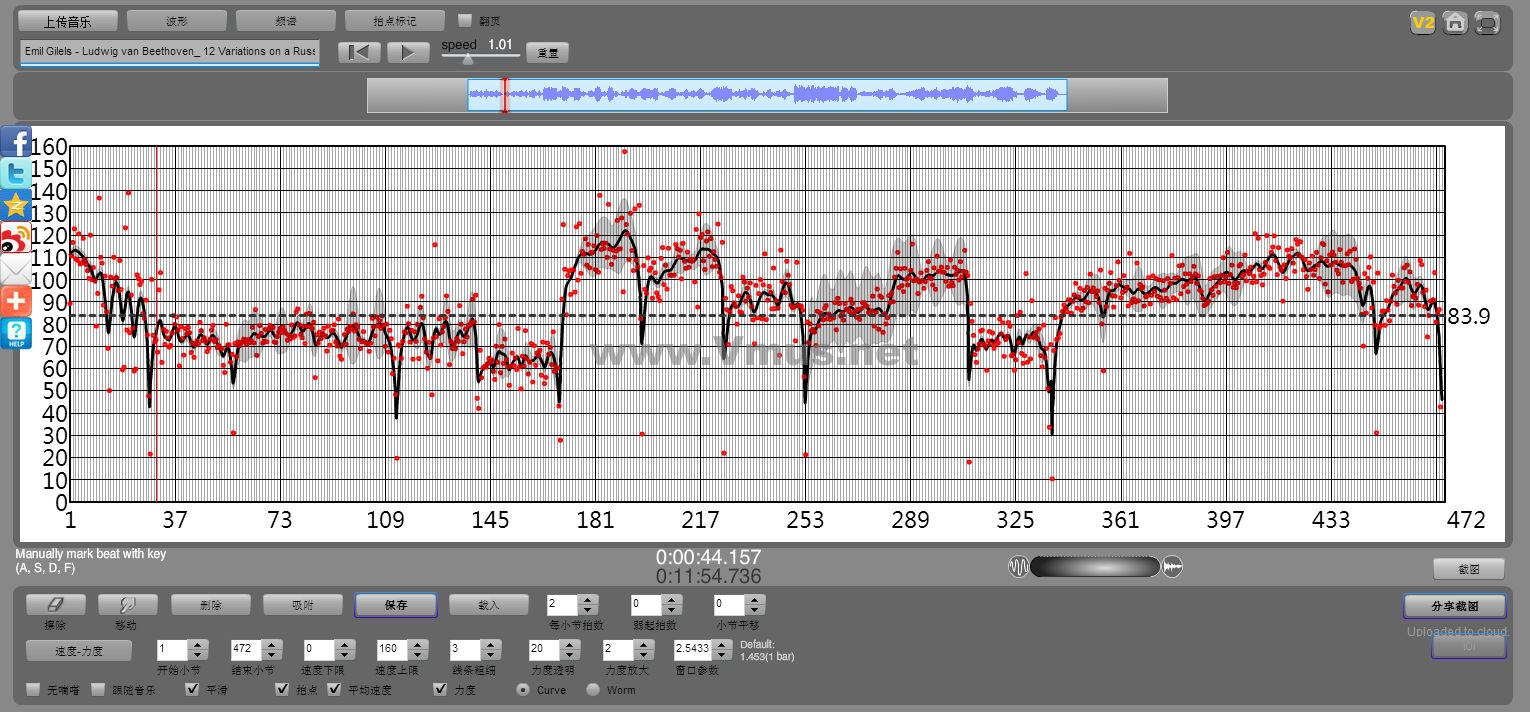This screenshot has height=712, width=1530.
Task: Share by email envelope icon
Action: [x=16, y=270]
